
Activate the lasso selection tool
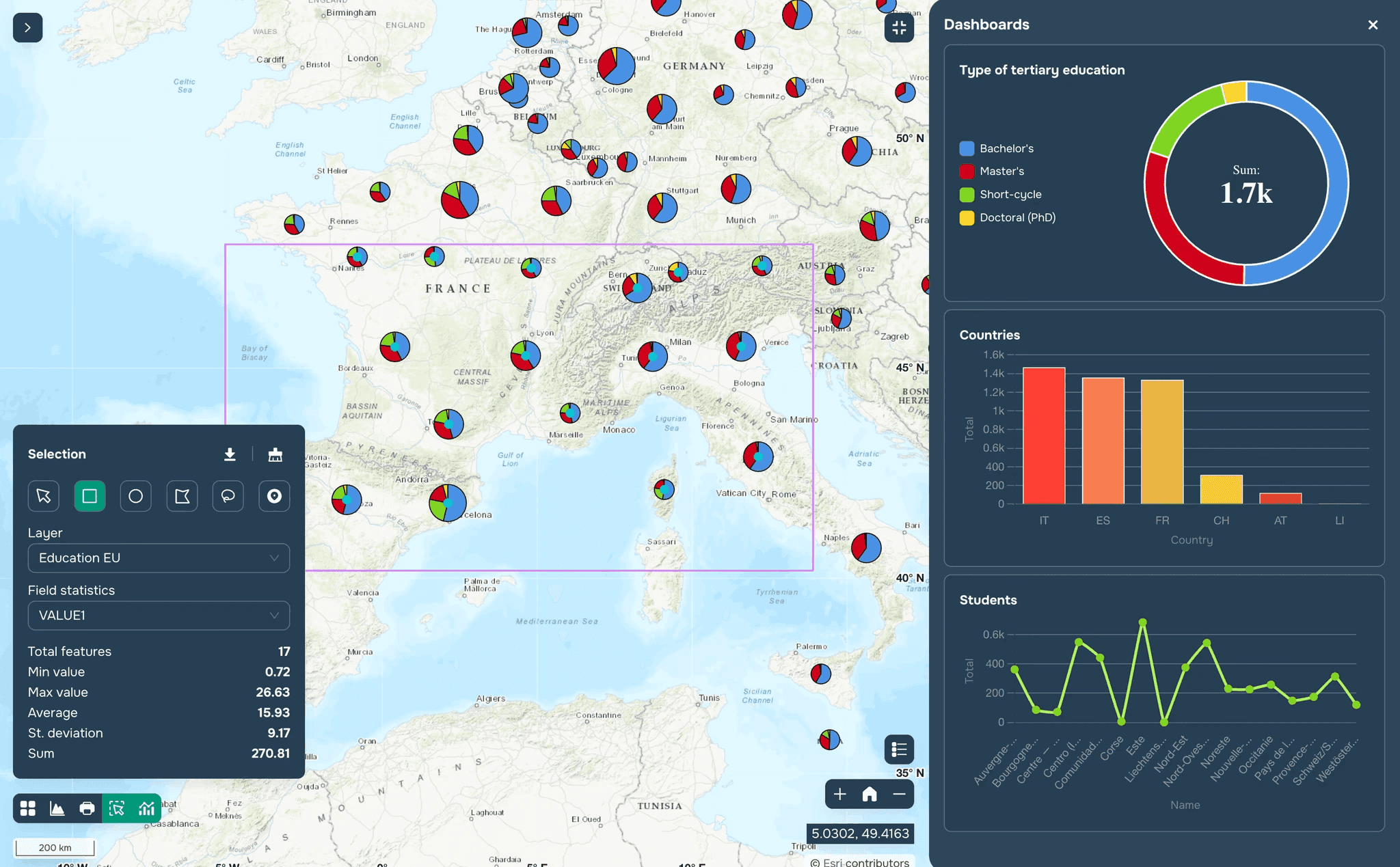coord(228,496)
